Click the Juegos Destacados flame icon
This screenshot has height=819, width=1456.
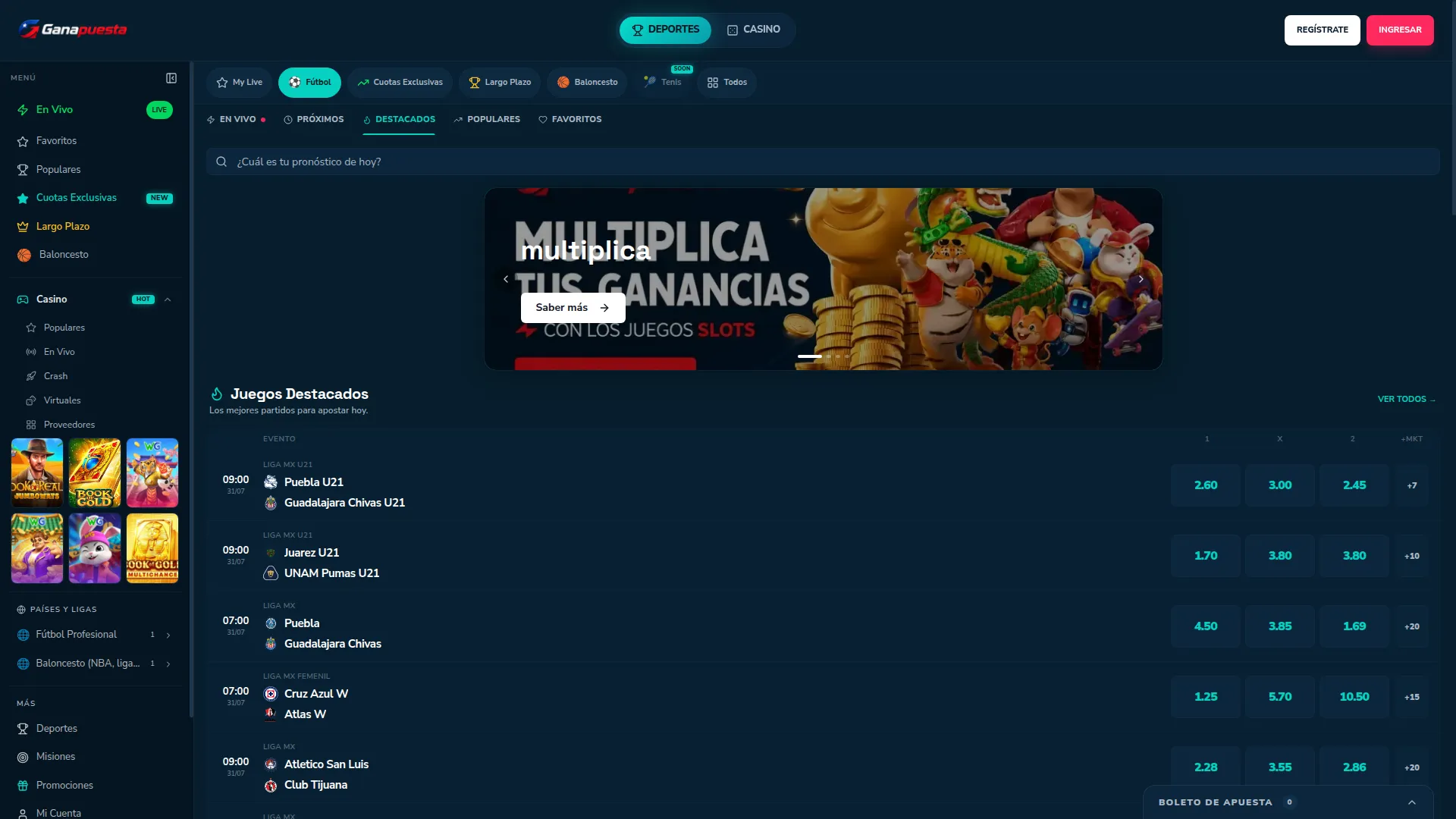[x=217, y=394]
